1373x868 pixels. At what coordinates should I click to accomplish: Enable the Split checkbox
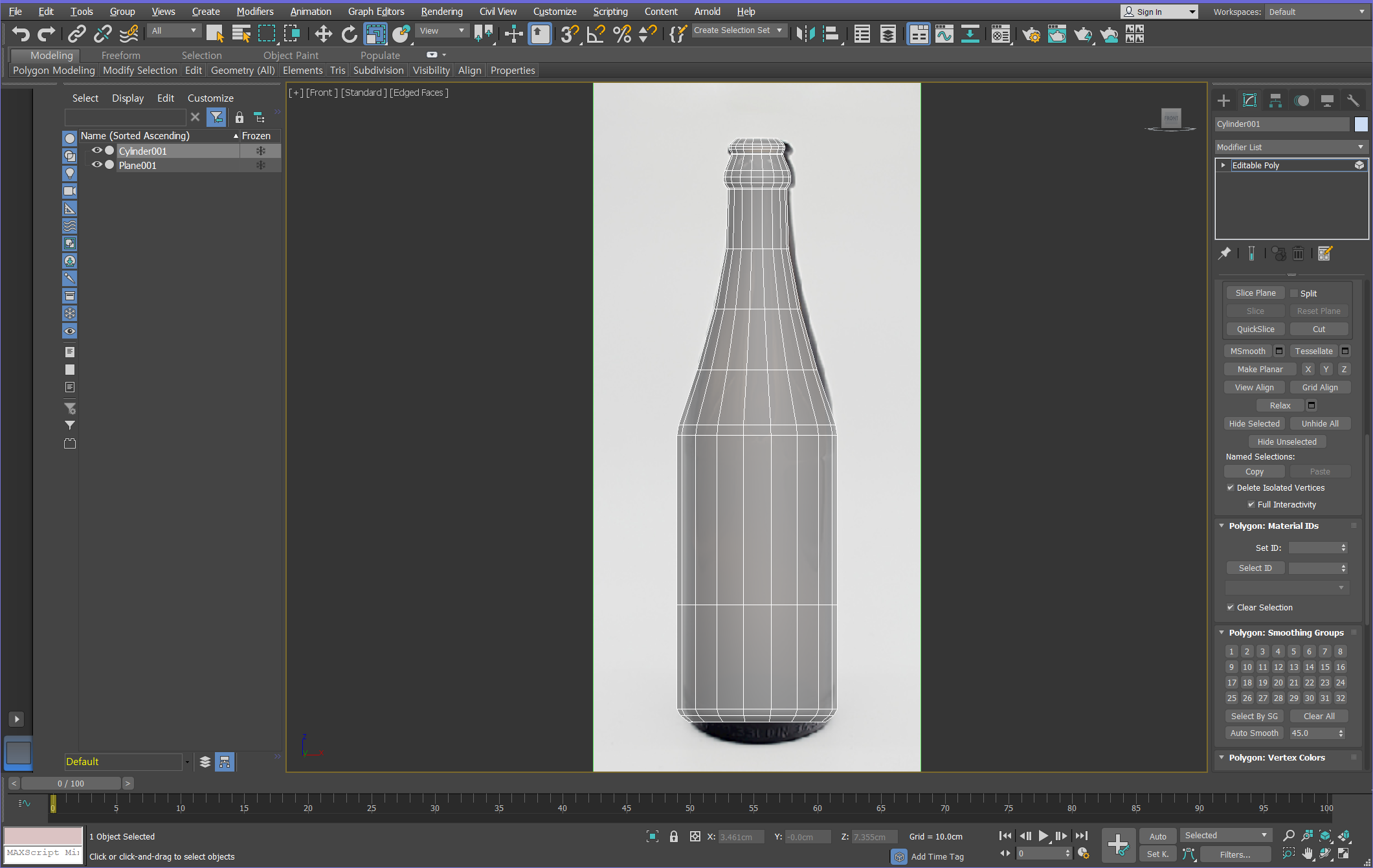(x=1294, y=293)
